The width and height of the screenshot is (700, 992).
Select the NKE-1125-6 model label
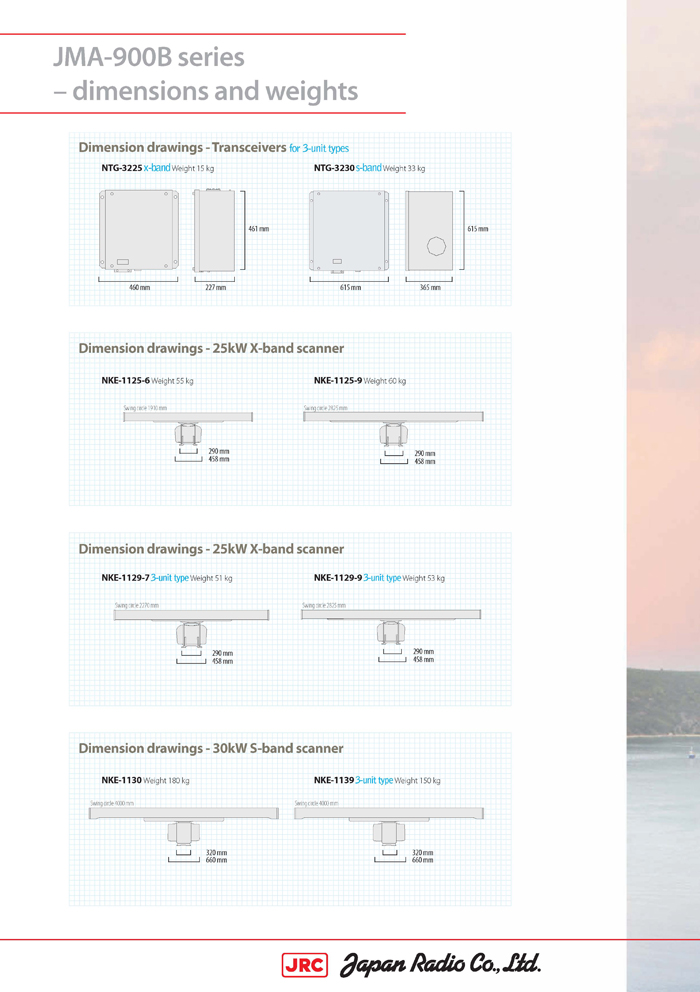(125, 381)
